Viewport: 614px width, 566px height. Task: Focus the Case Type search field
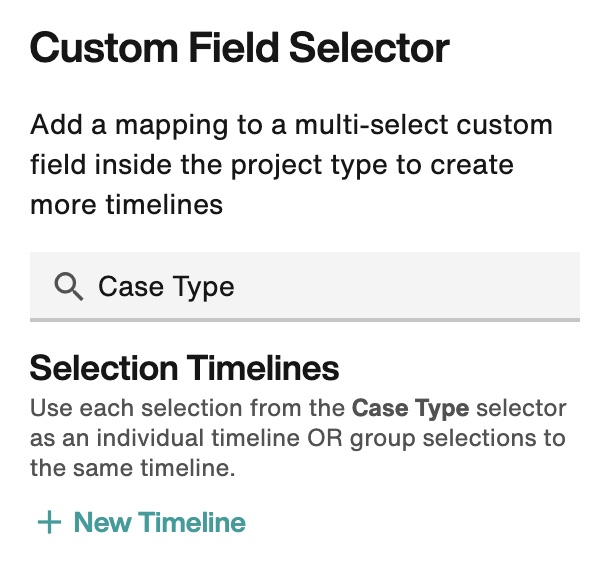305,287
